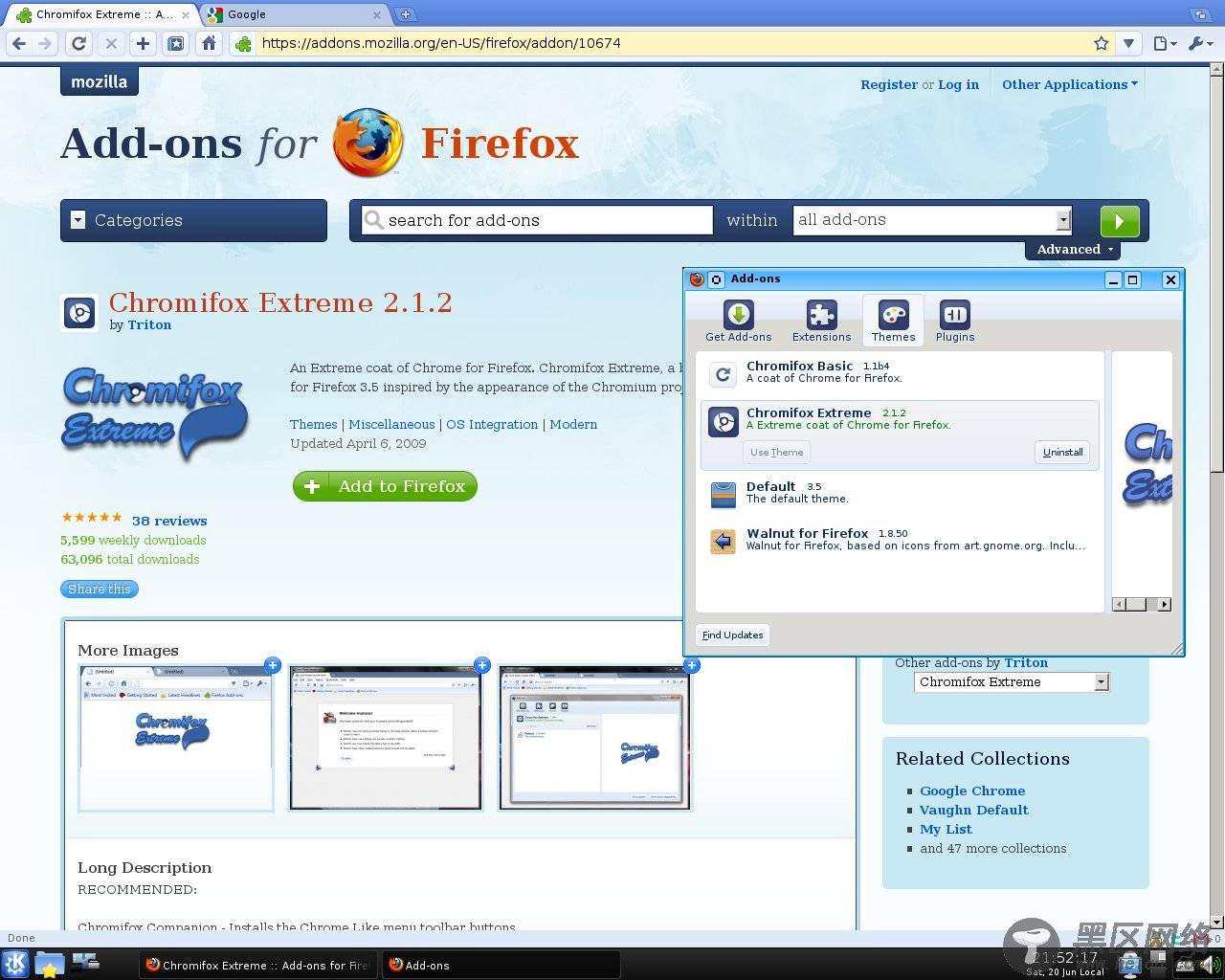Select Walnut for Firefox theme entry

point(900,540)
